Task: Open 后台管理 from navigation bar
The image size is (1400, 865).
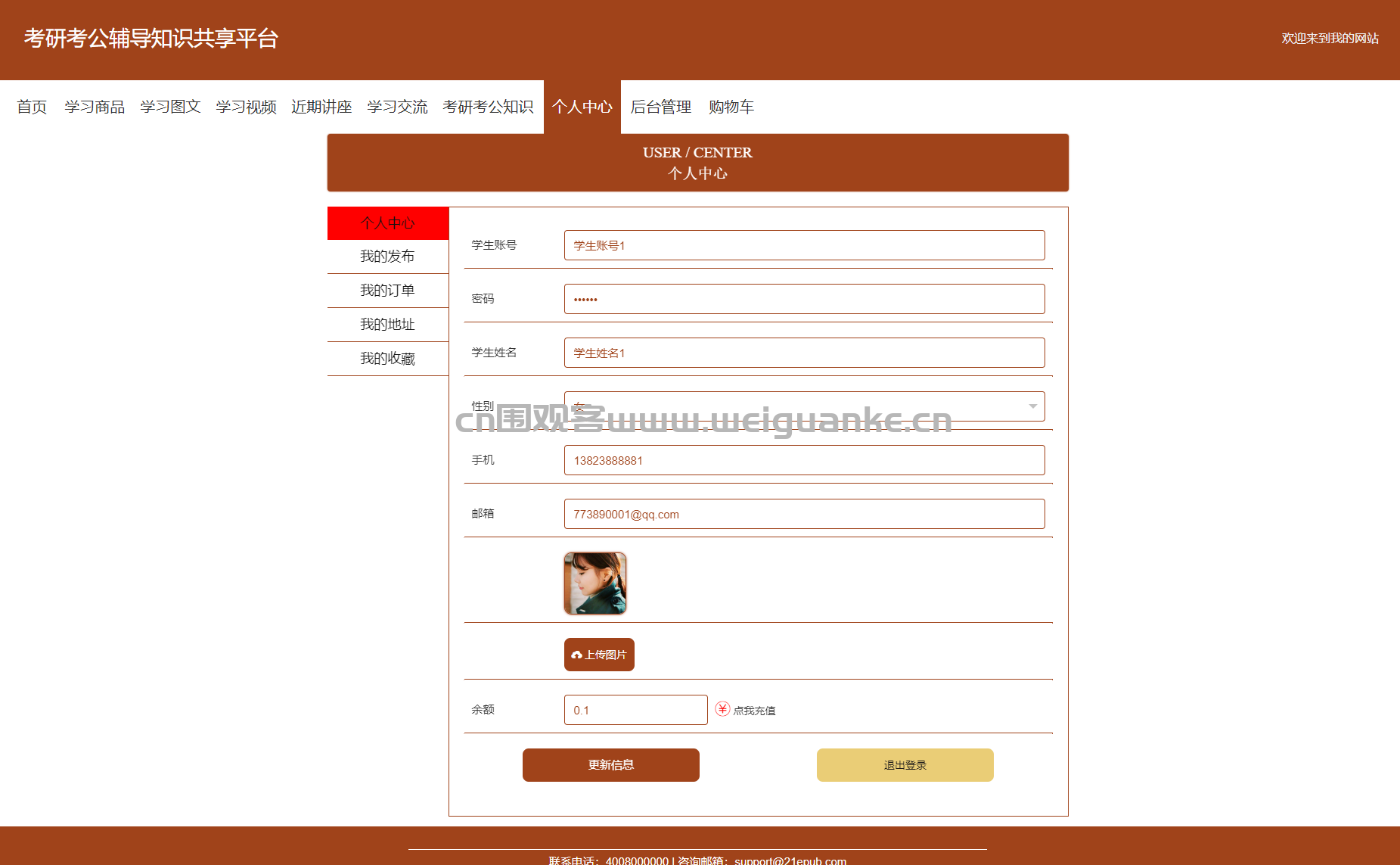Action: 660,107
